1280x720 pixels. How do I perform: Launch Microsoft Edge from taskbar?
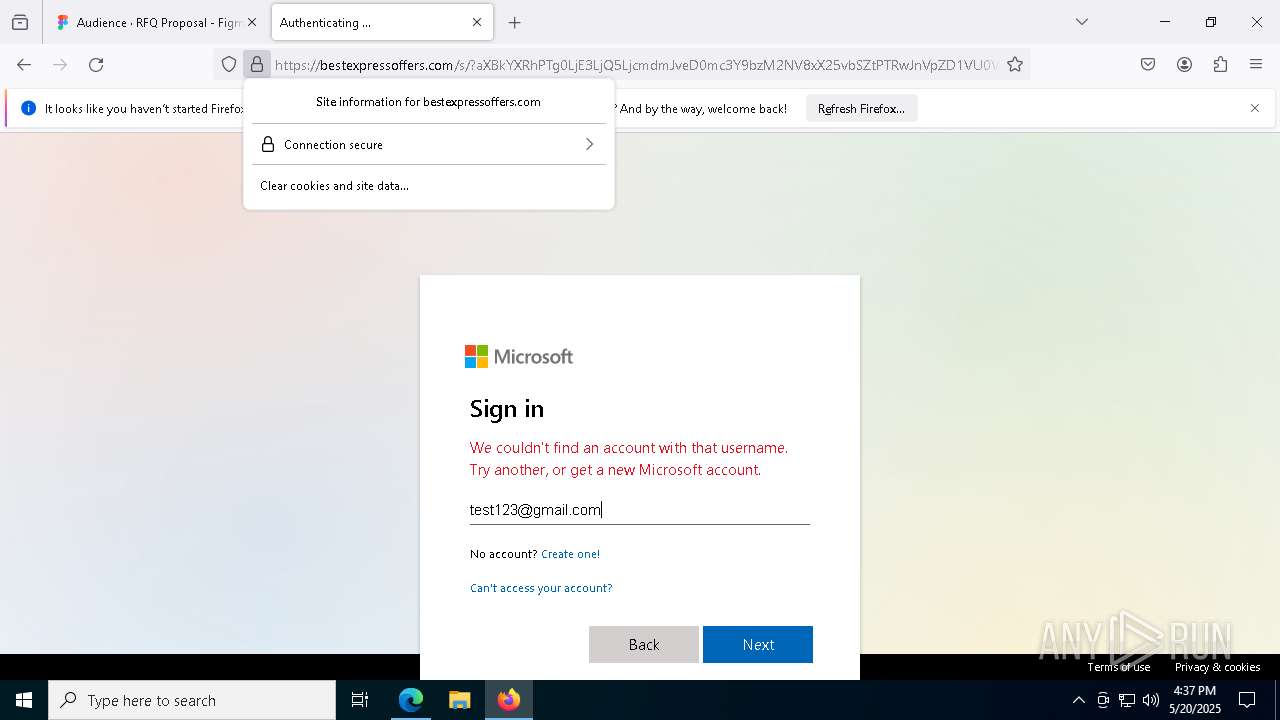coord(411,701)
